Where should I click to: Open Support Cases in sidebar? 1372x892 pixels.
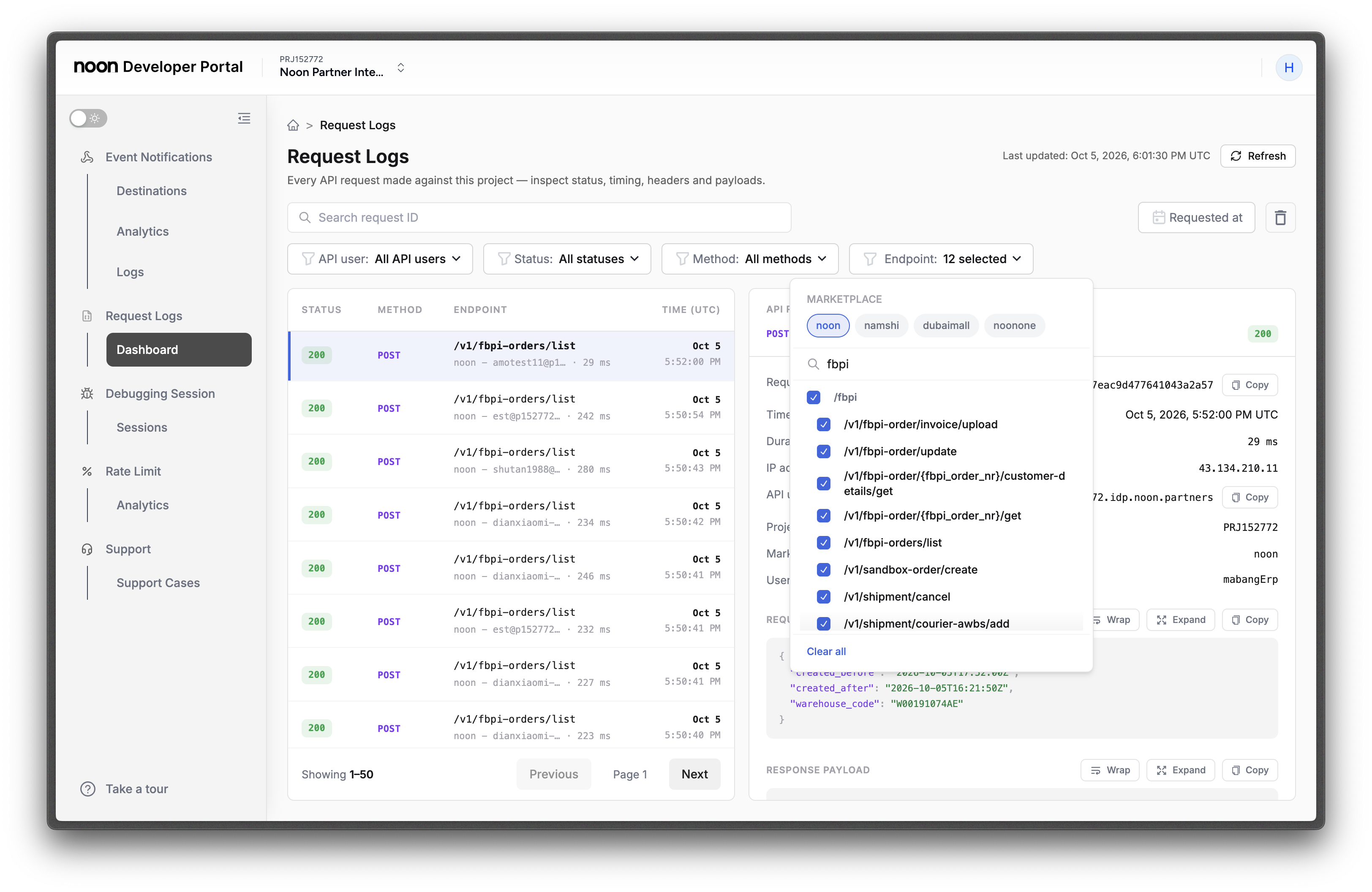(158, 582)
